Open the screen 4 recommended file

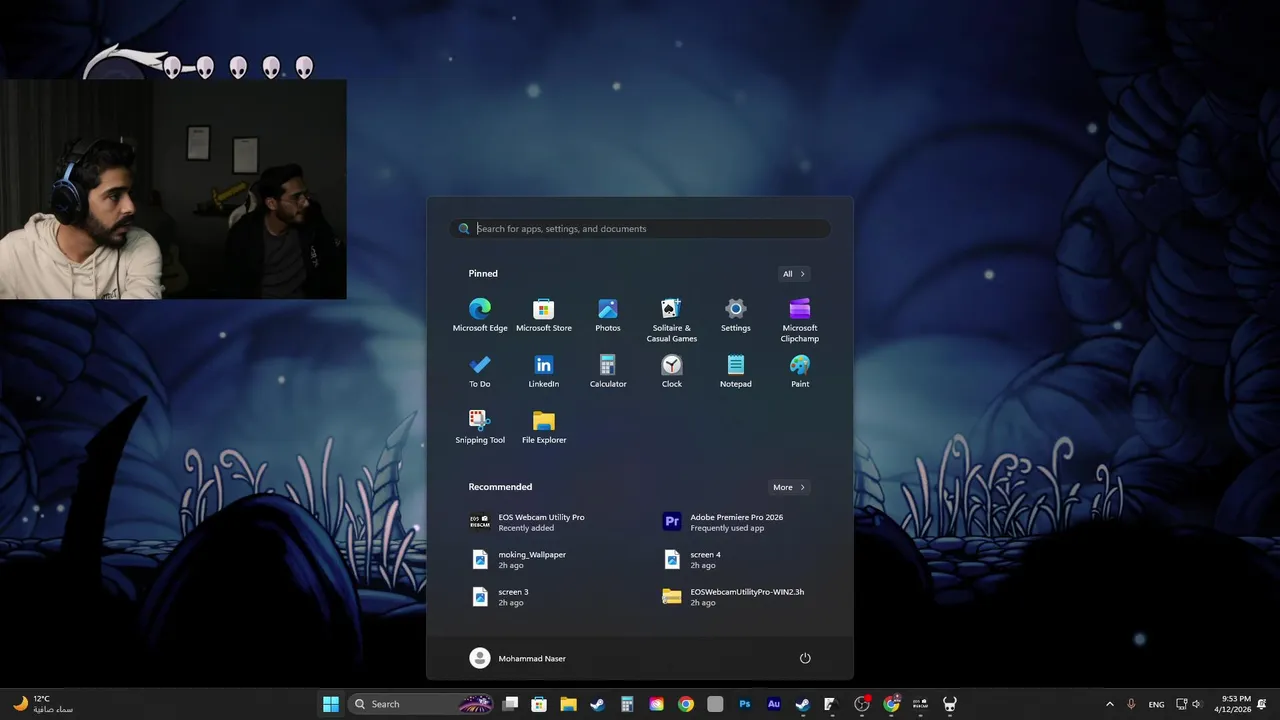coord(736,559)
